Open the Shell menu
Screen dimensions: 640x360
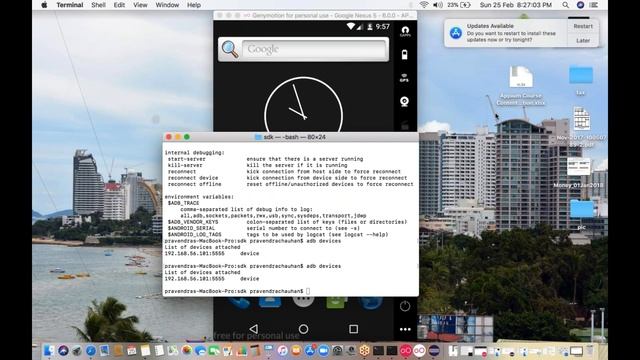[98, 5]
